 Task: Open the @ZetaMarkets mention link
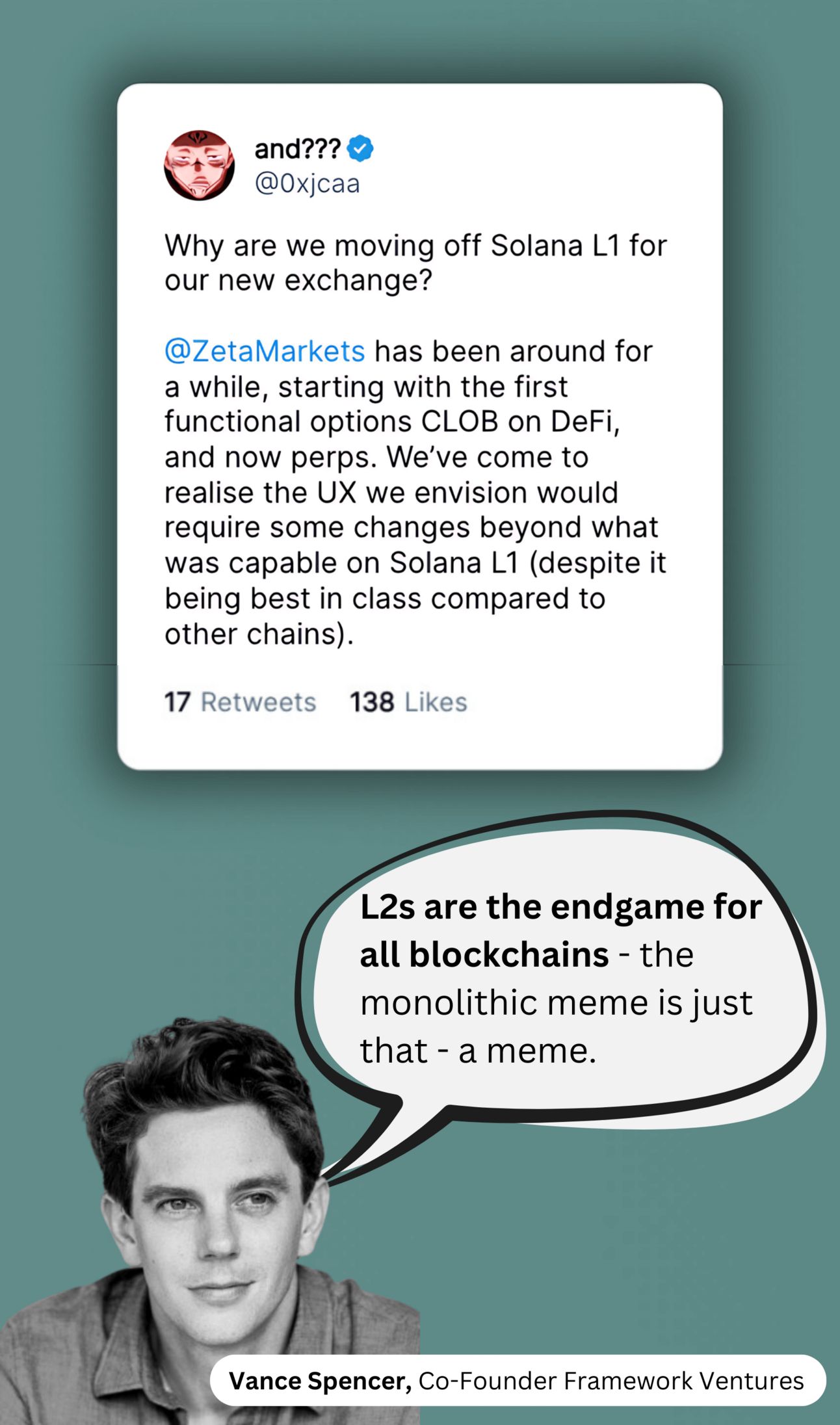tap(265, 351)
